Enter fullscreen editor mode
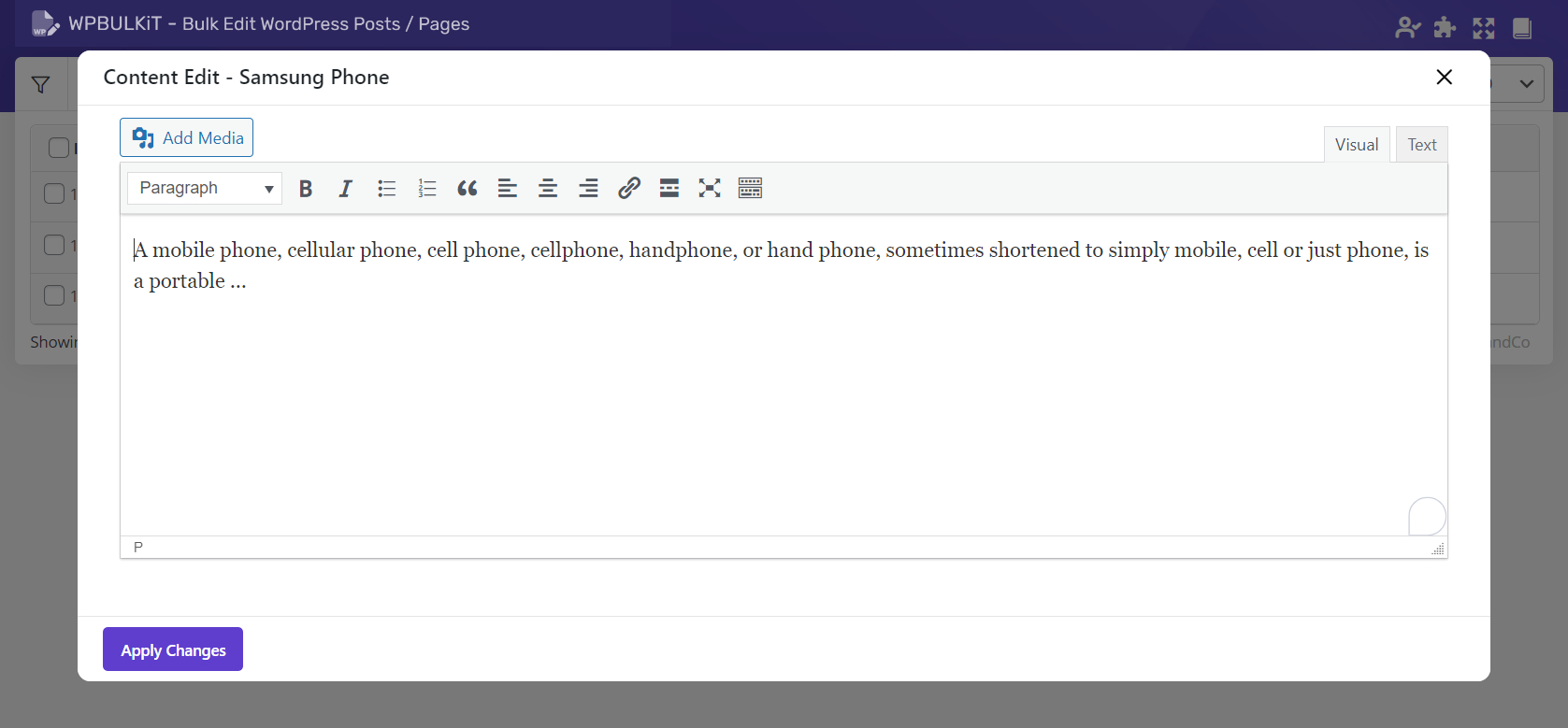 [710, 189]
